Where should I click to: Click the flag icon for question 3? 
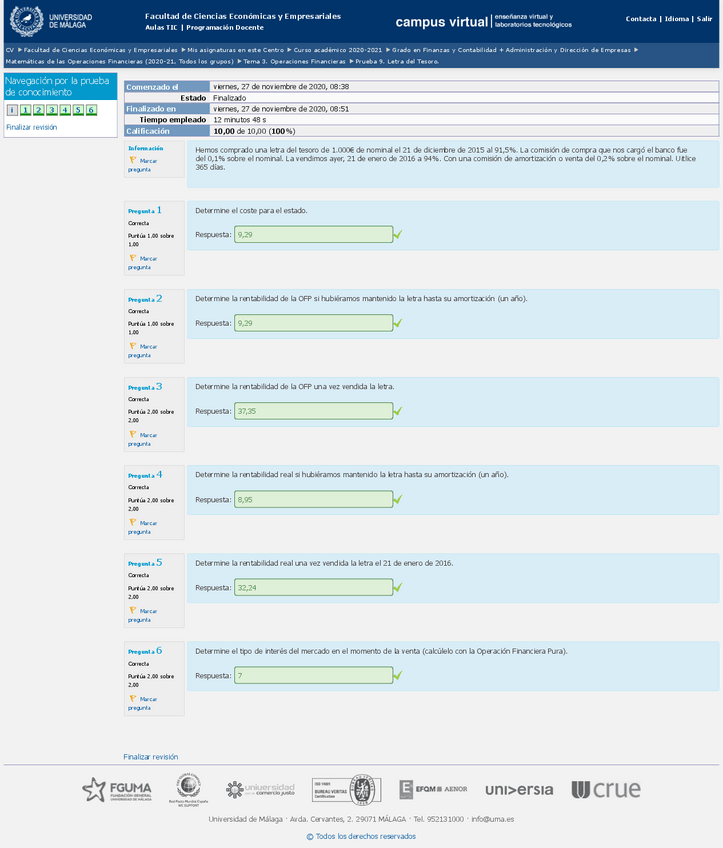click(x=132, y=435)
